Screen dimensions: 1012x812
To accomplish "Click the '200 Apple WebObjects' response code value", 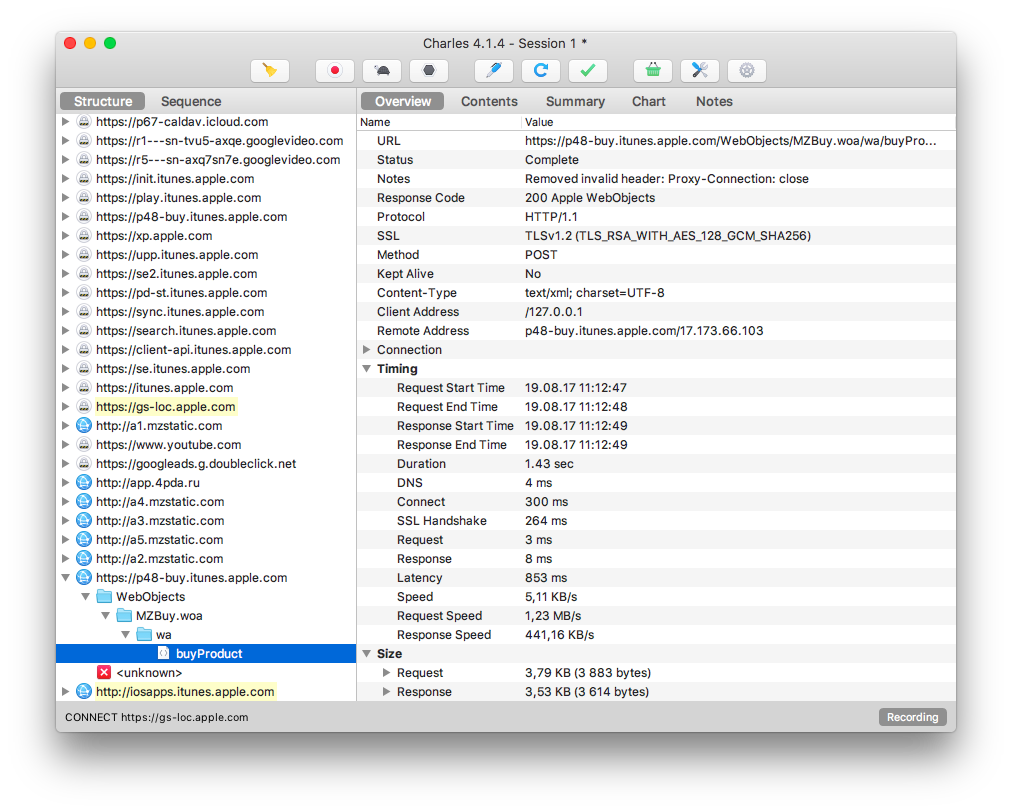I will click(590, 198).
